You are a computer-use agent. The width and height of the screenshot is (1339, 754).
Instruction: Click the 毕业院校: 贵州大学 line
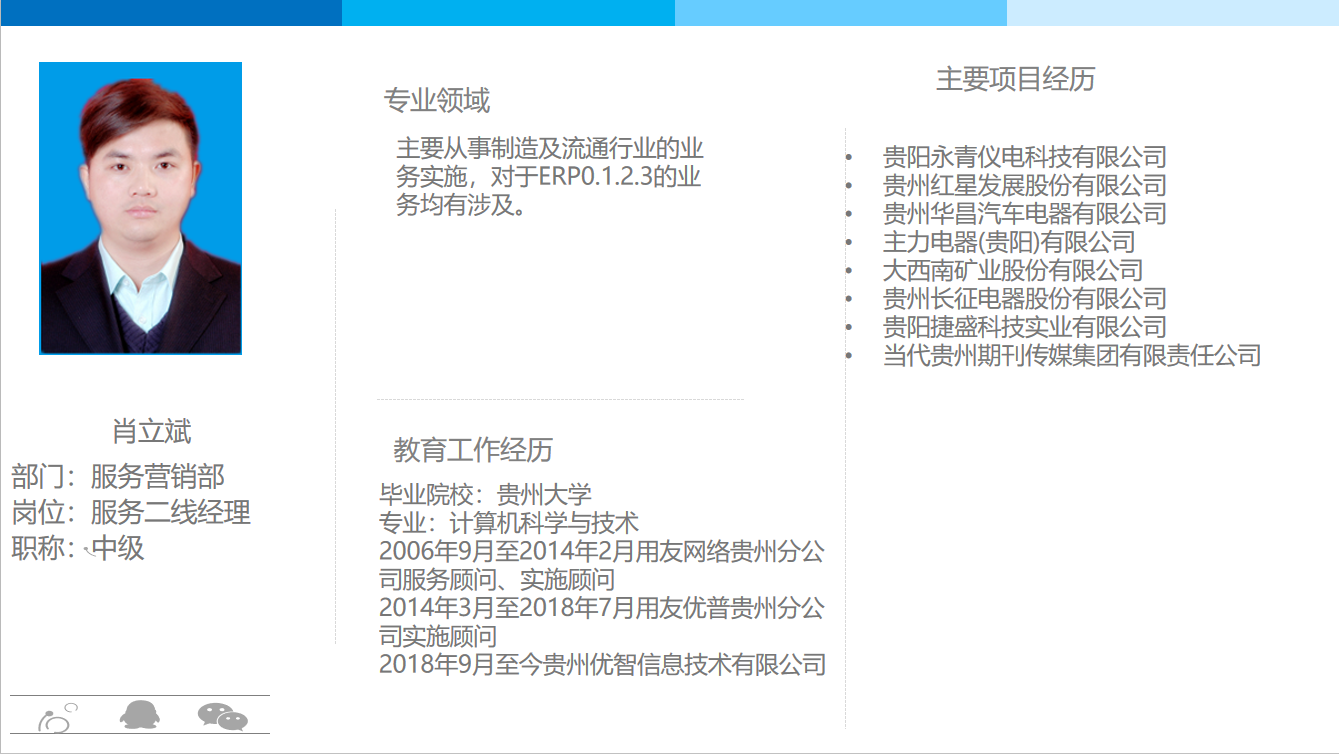tap(485, 494)
